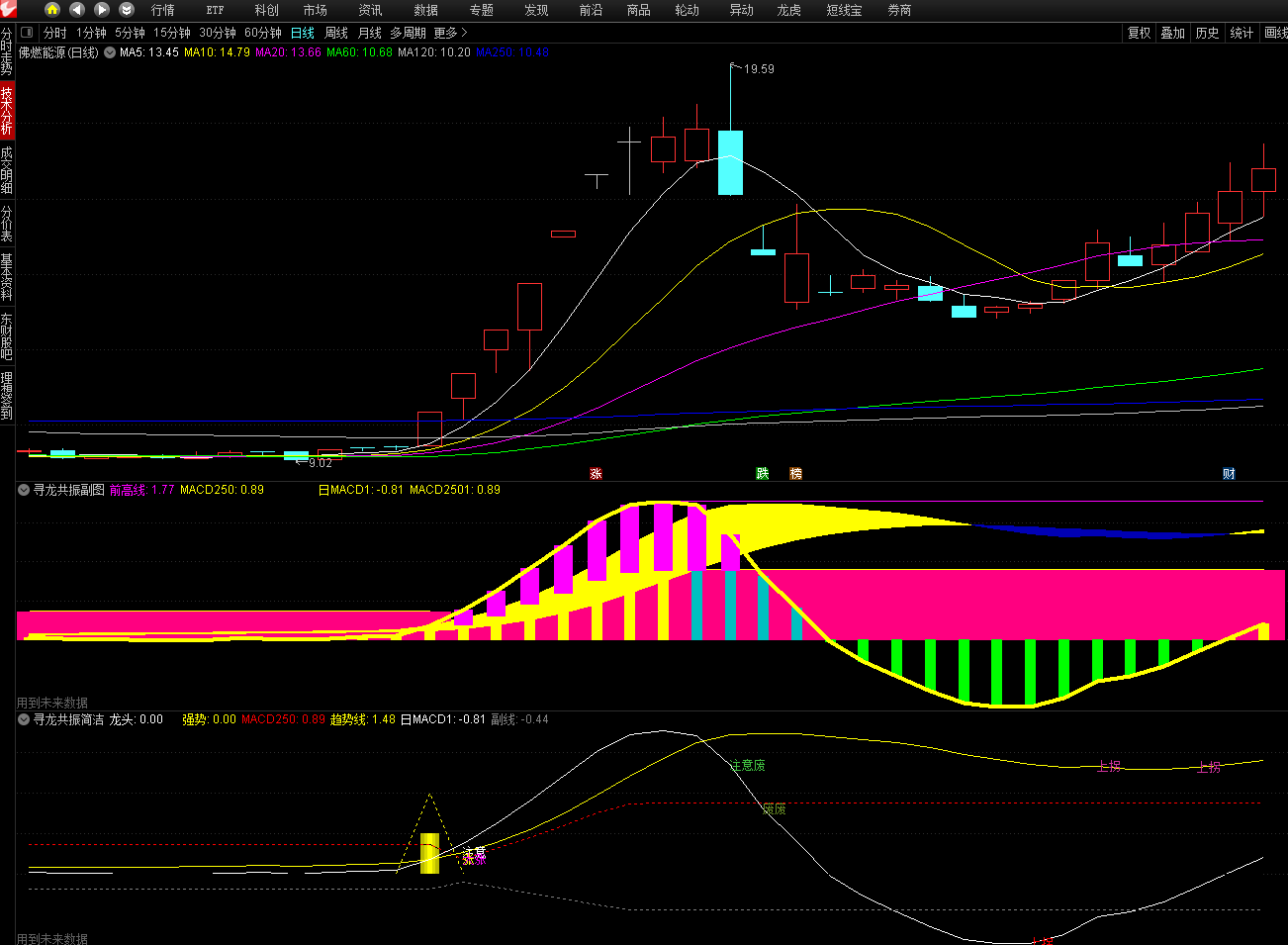Click the MA250: 10.48 label
1288x945 pixels.
click(x=512, y=52)
